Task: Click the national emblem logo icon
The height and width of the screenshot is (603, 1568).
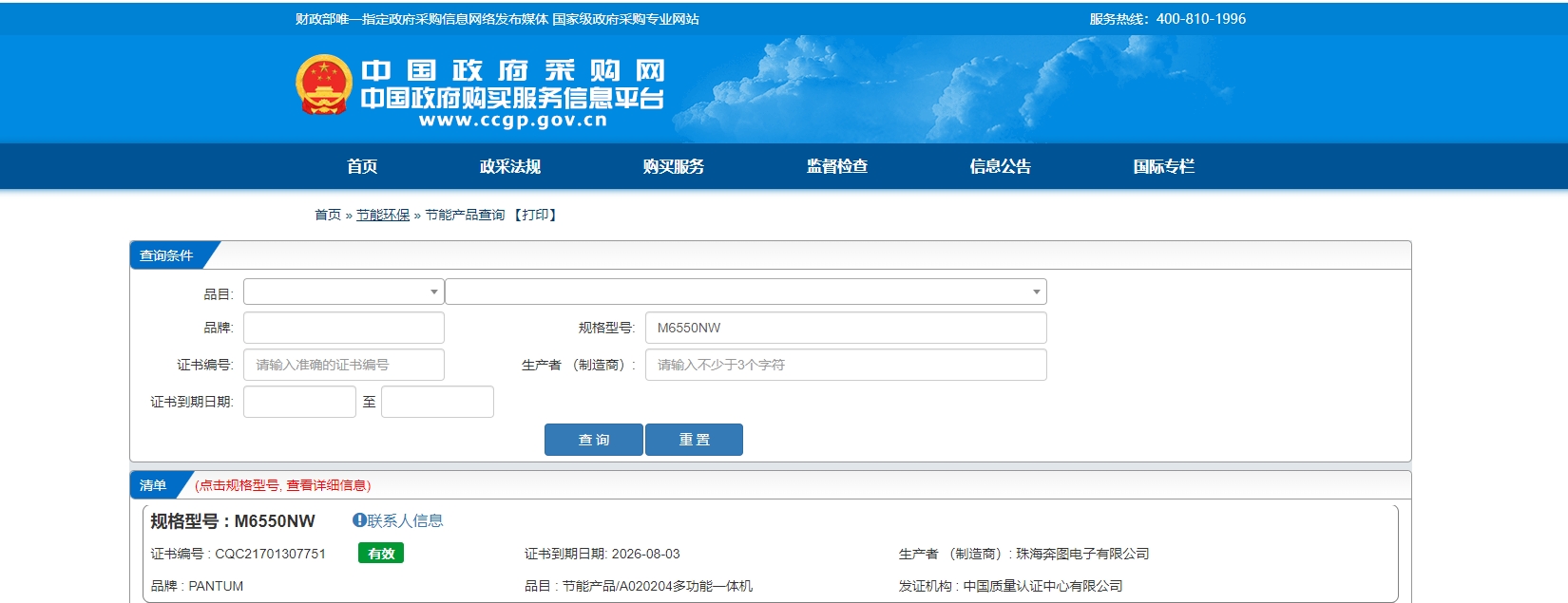Action: tap(324, 85)
